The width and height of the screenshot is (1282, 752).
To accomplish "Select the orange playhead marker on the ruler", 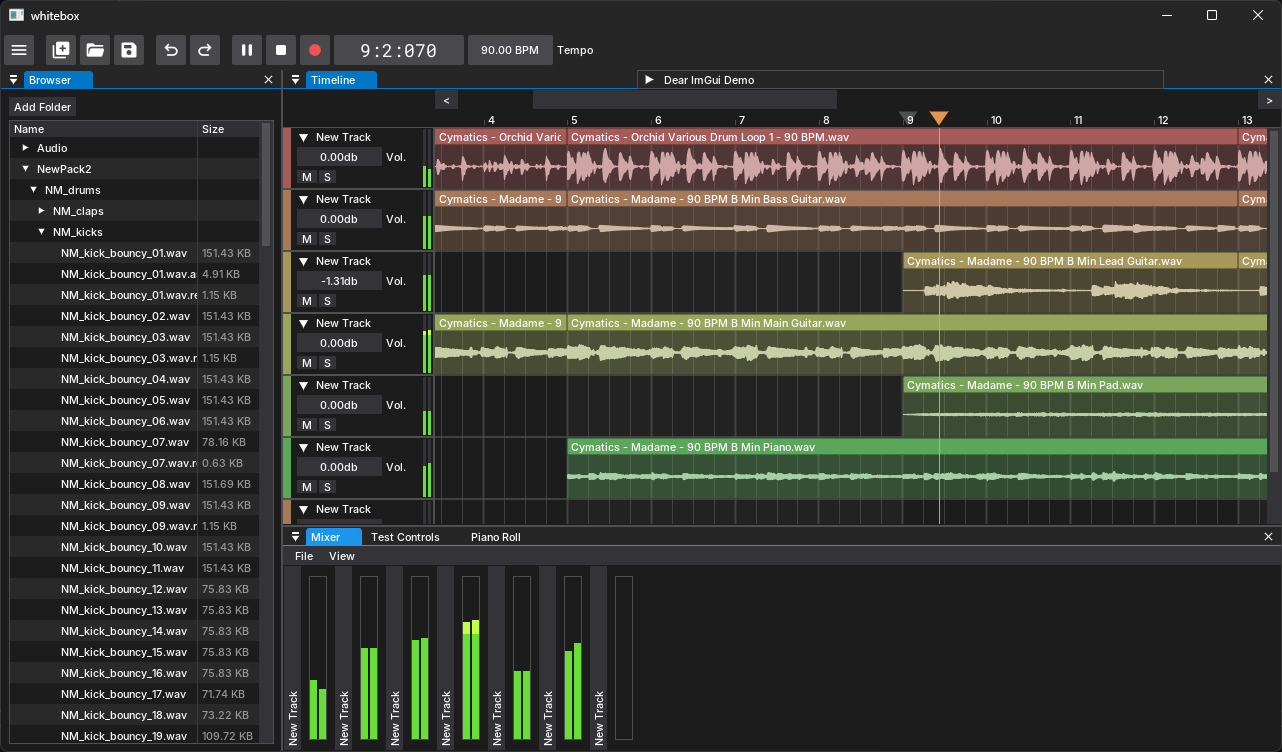I will [938, 118].
